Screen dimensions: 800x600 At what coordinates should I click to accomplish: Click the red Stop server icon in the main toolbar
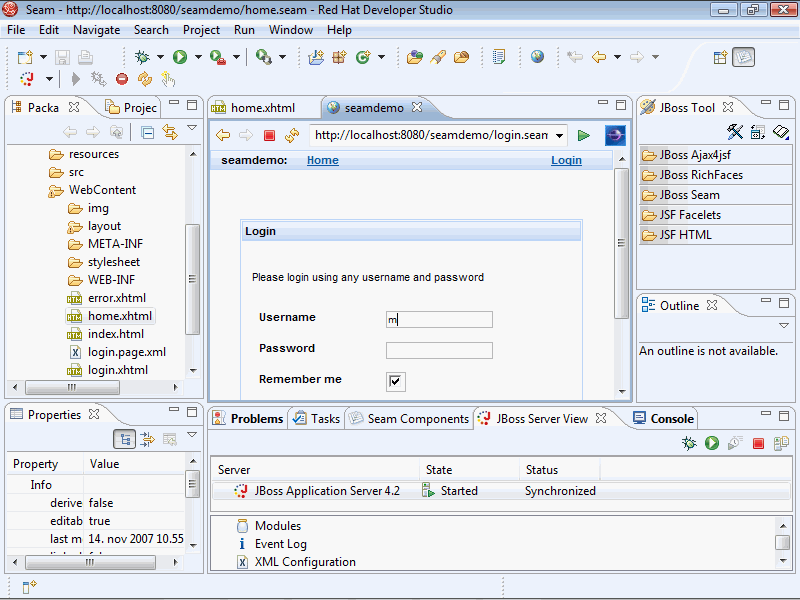click(x=122, y=79)
